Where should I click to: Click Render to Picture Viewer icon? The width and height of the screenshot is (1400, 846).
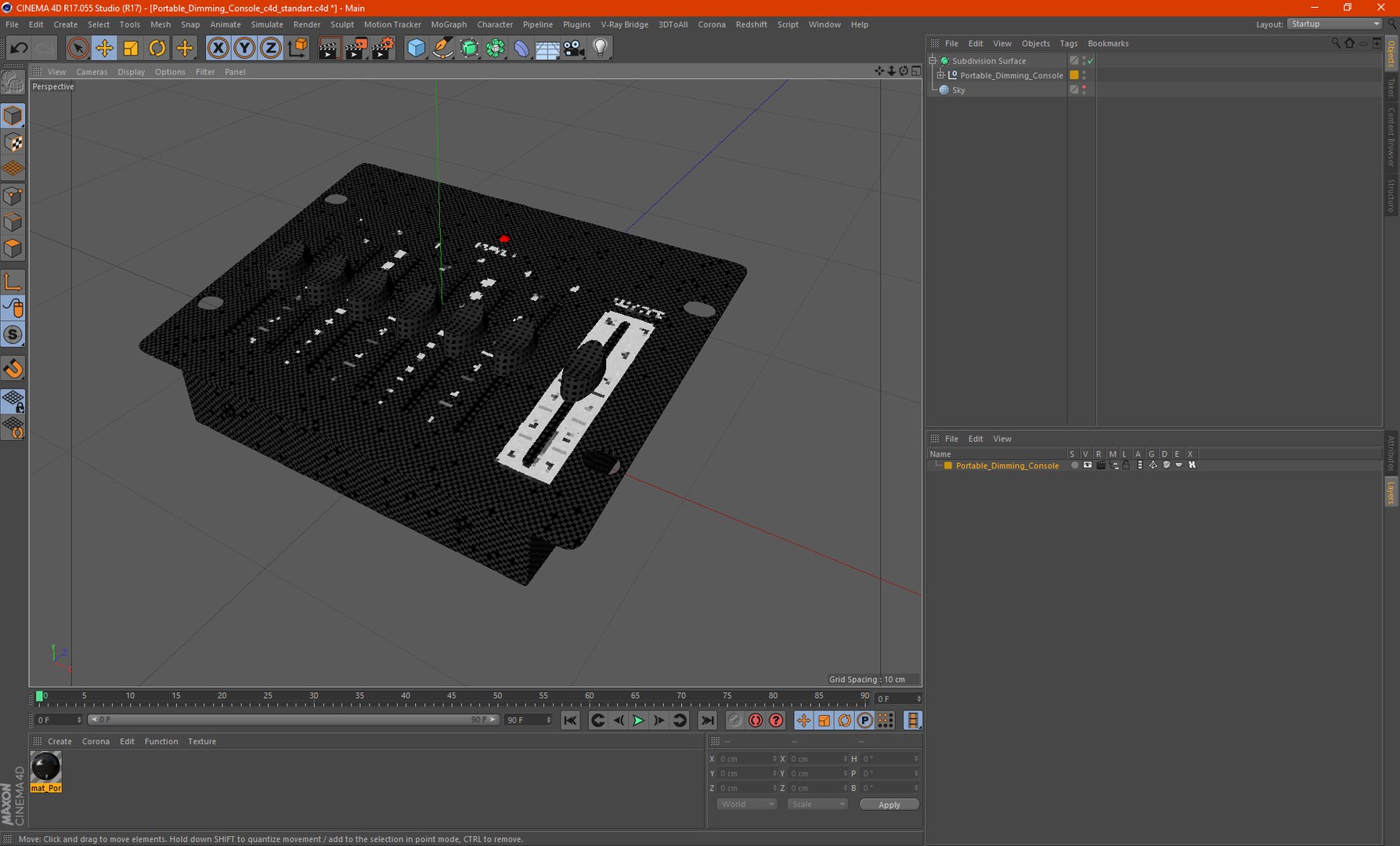(x=356, y=49)
